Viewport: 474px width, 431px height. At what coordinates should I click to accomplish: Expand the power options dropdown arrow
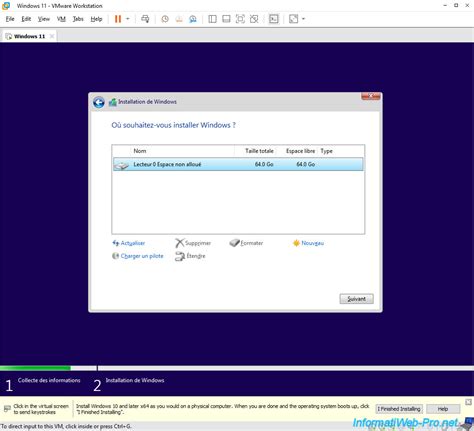tap(128, 19)
